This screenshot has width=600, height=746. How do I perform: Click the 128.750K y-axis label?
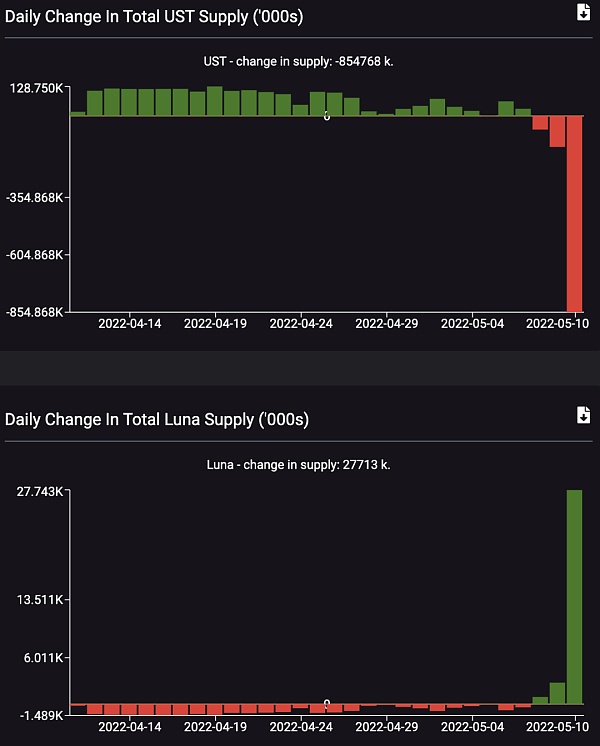tap(38, 89)
